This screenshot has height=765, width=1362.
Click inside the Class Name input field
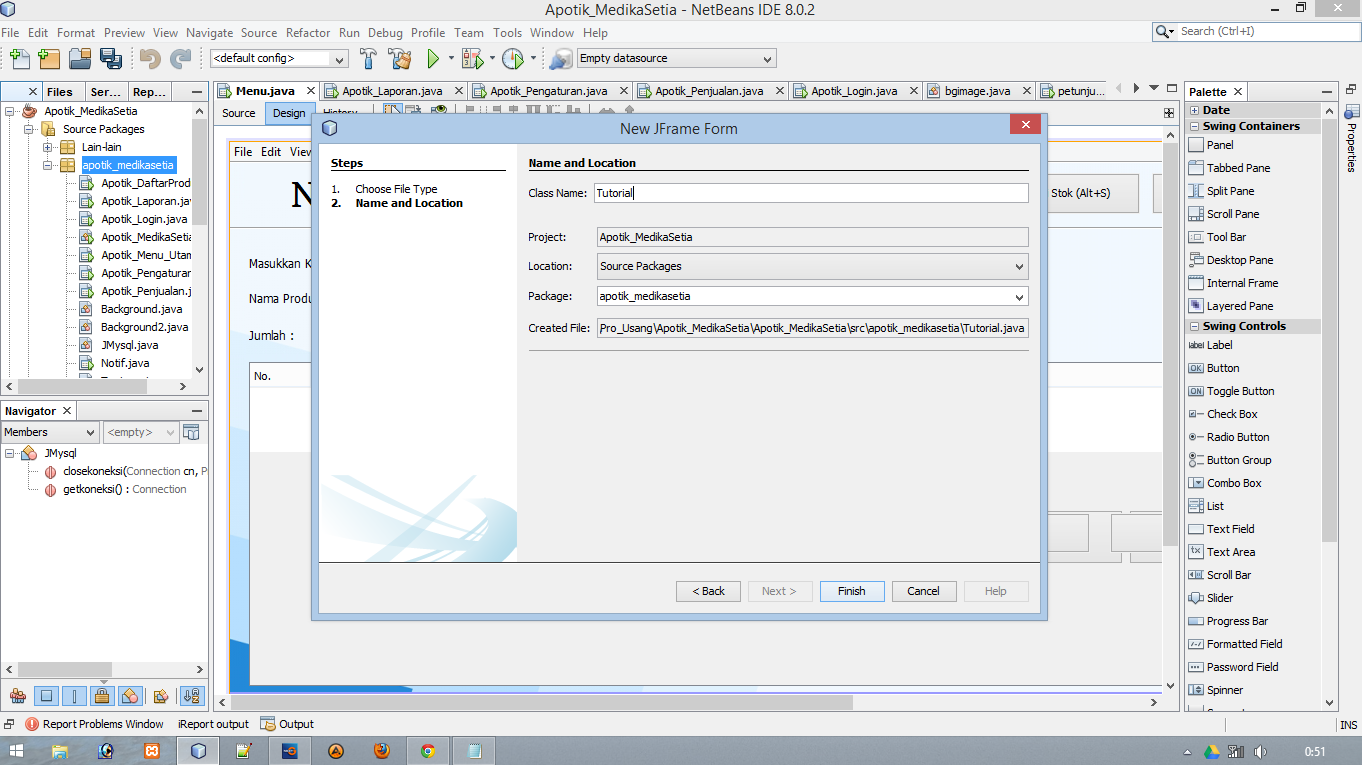click(x=810, y=193)
